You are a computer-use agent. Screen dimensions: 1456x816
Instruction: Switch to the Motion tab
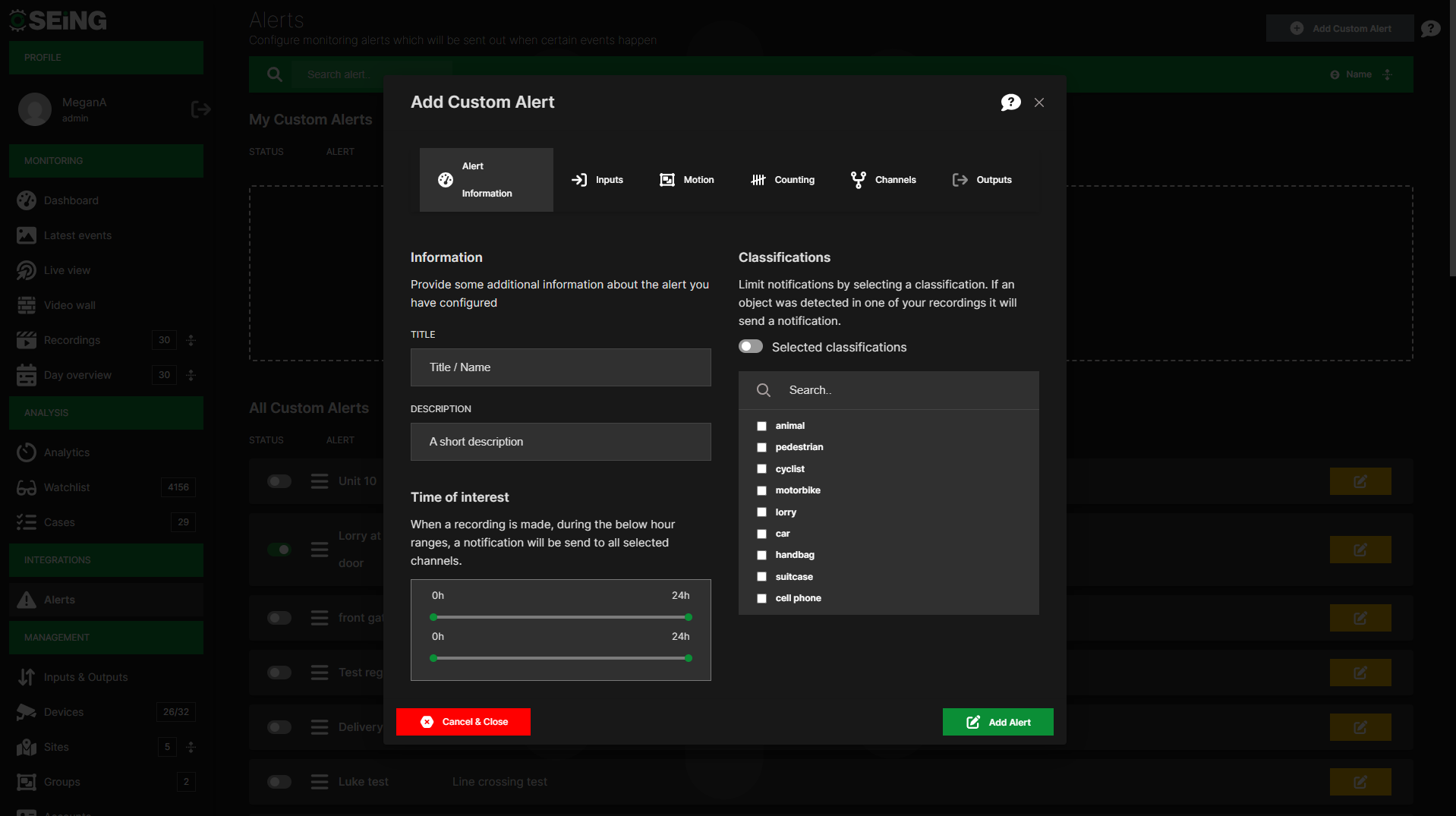[x=687, y=180]
